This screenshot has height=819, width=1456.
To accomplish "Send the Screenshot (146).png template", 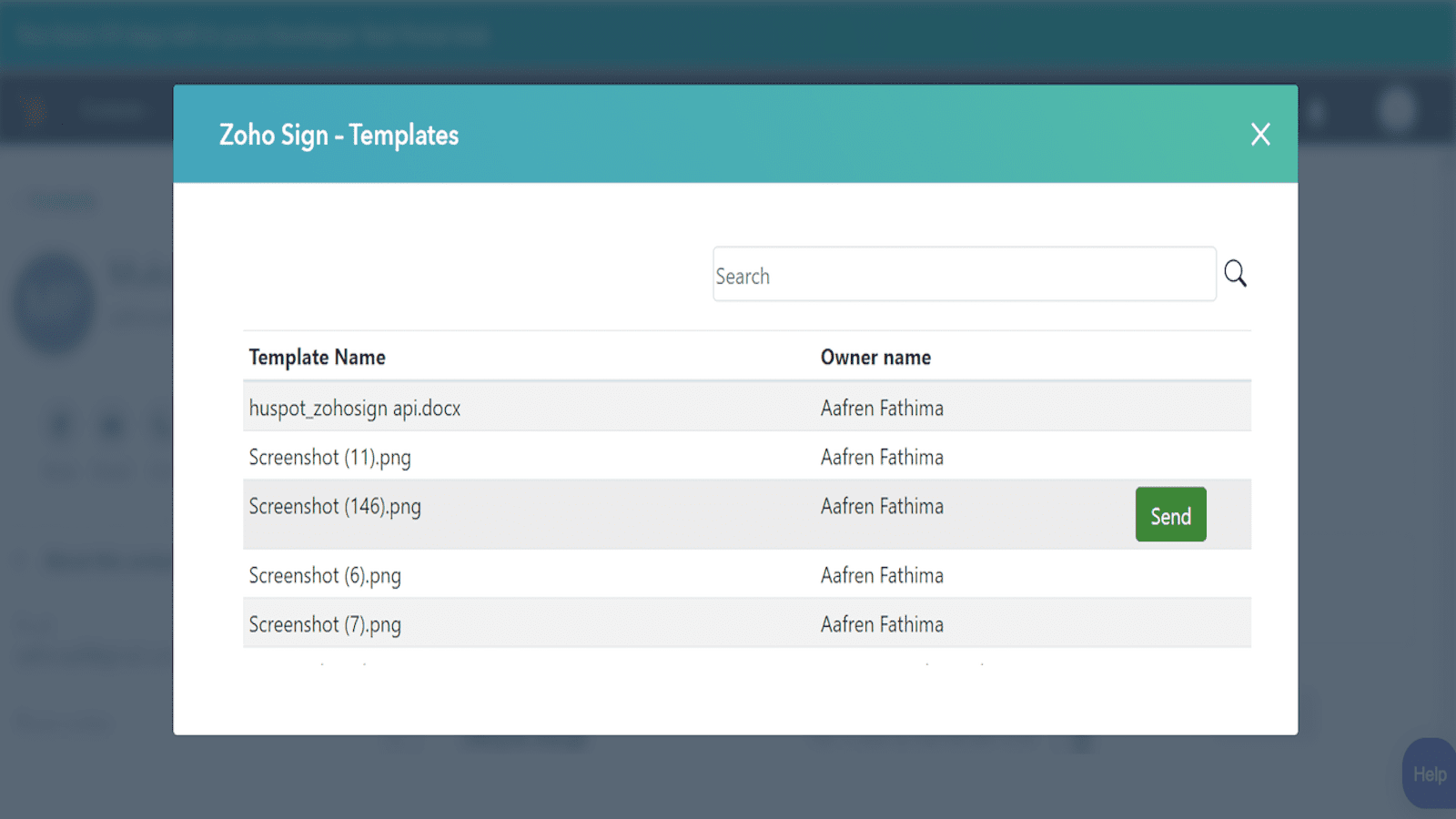I will pyautogui.click(x=1170, y=514).
